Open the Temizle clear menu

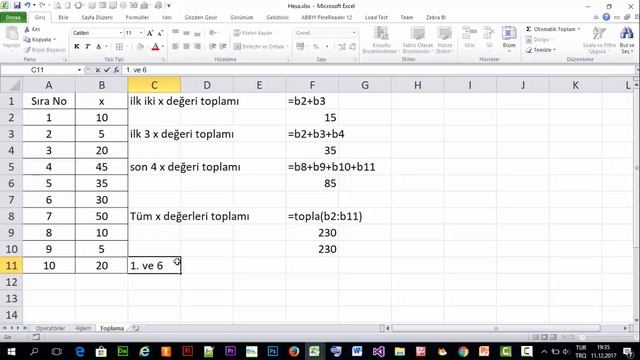tap(541, 50)
